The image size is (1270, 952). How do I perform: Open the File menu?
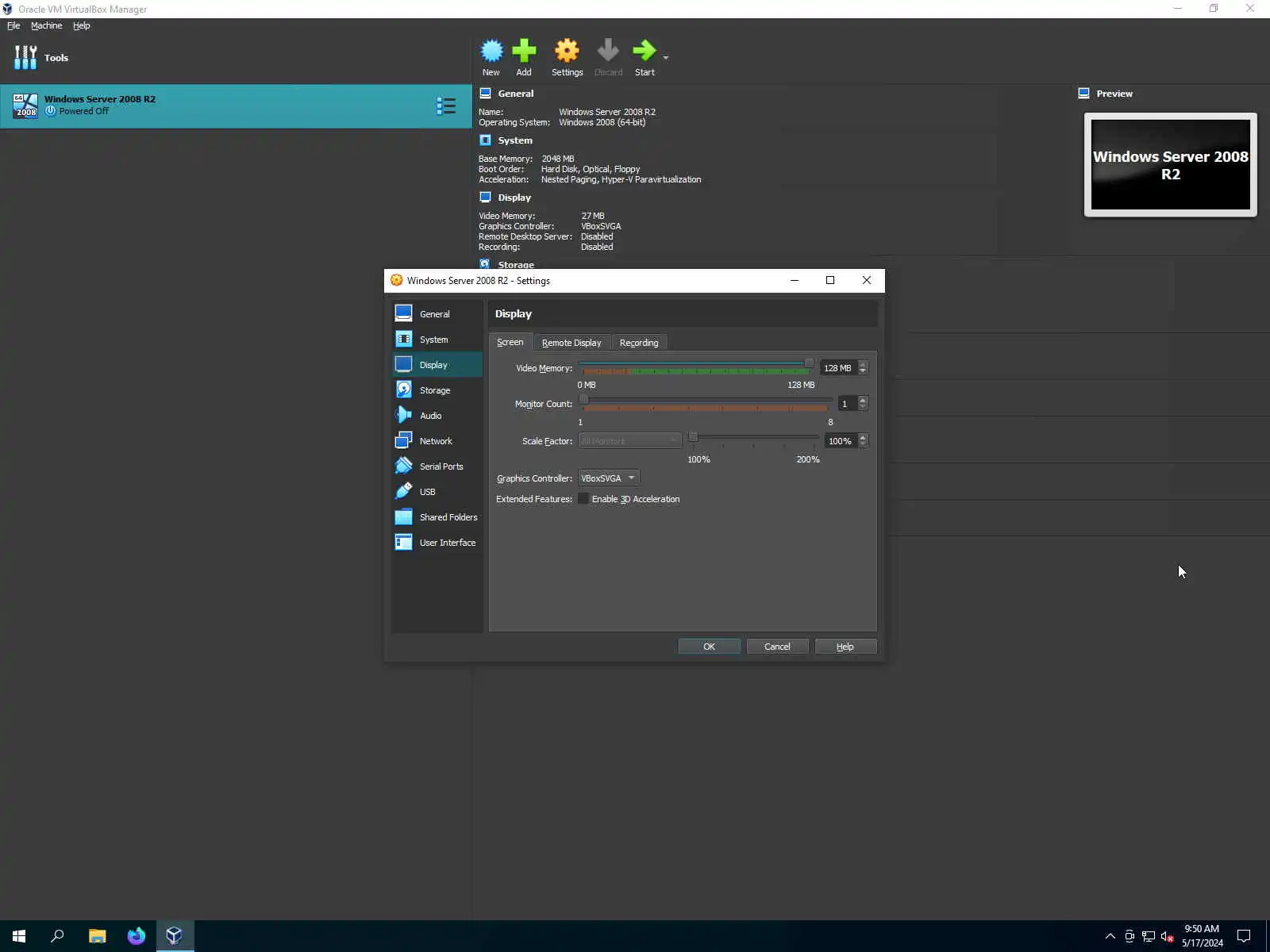13,25
